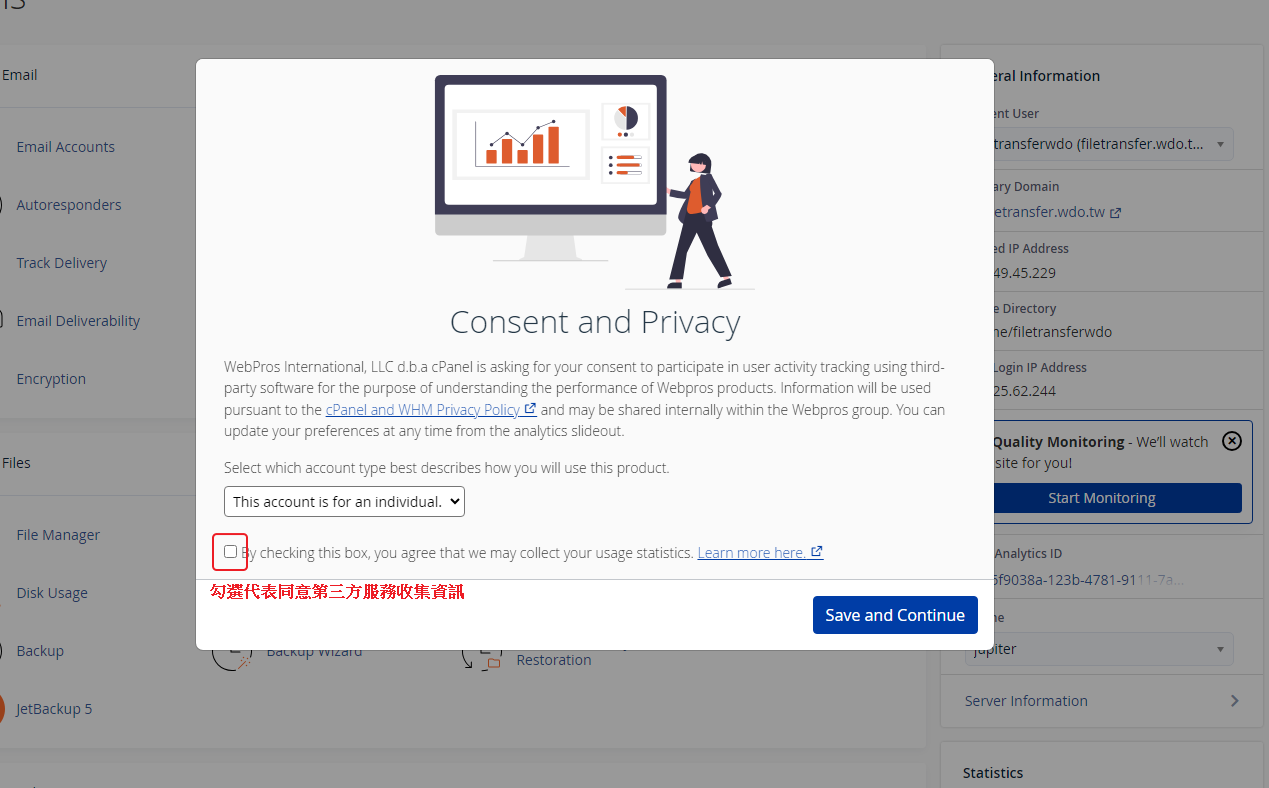
Task: Open File Manager
Action: tap(58, 535)
